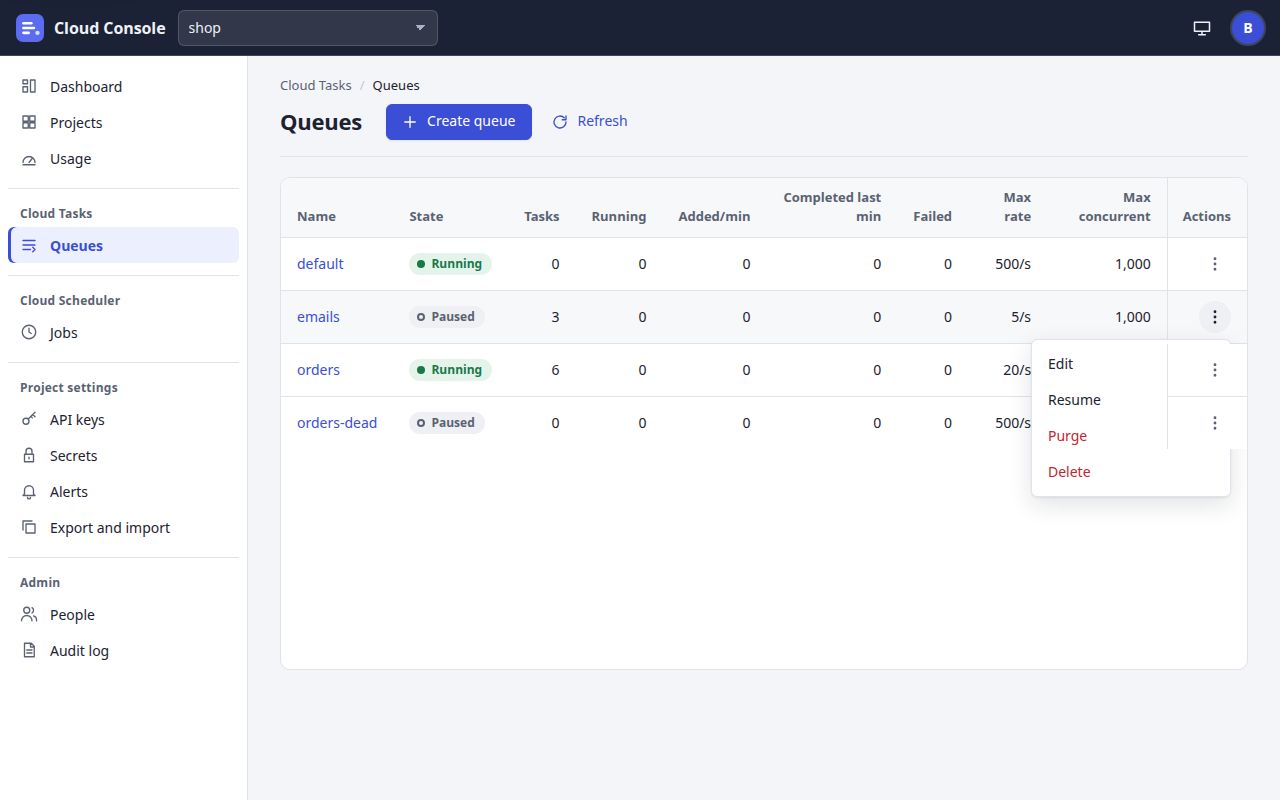Click the 5/s max rate value

pyautogui.click(x=1021, y=317)
